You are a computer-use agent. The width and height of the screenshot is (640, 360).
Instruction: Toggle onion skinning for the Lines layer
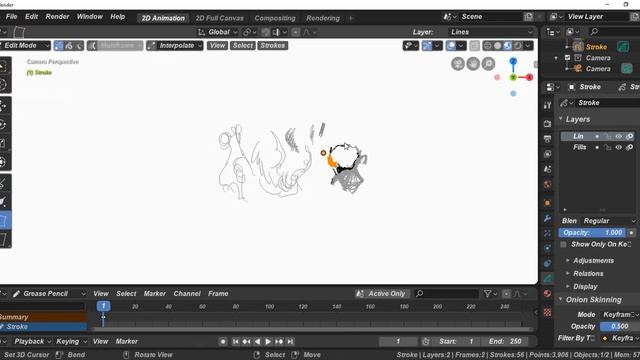tap(629, 136)
